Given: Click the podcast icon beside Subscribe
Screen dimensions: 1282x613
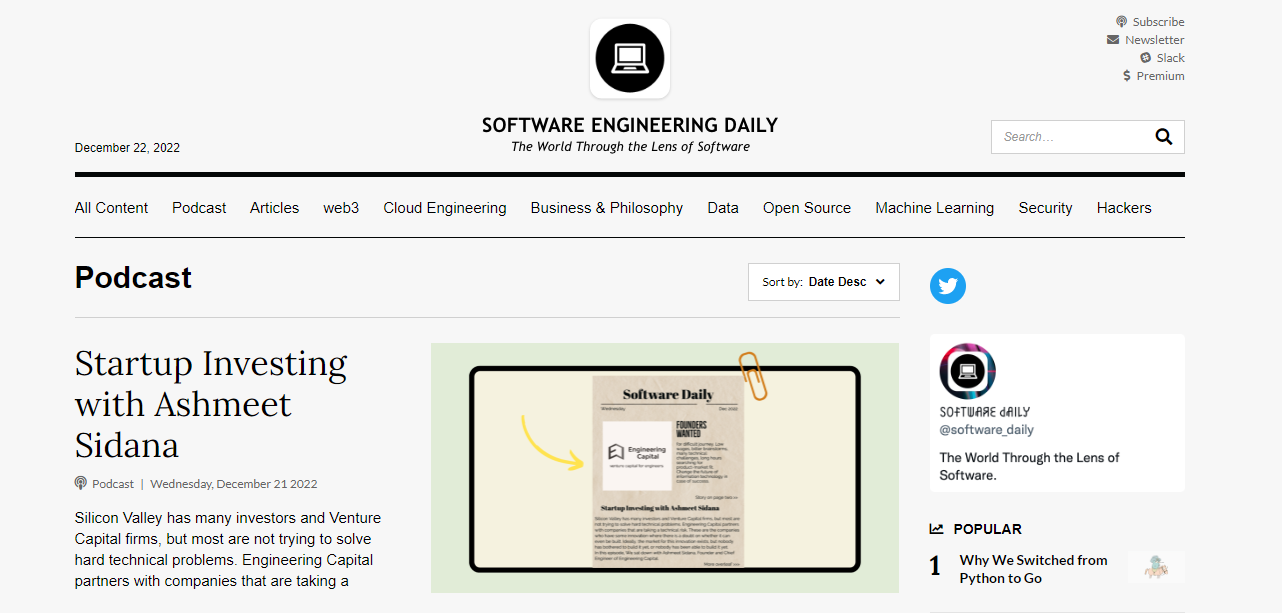Looking at the screenshot, I should pos(1122,22).
